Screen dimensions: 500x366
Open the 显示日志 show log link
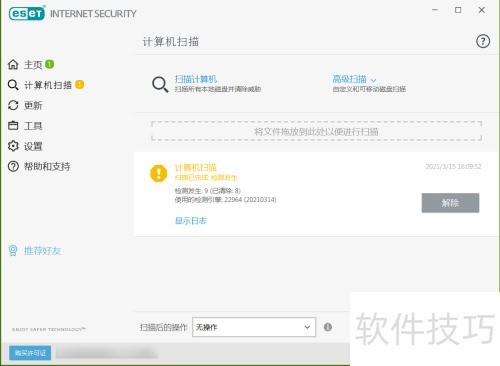[191, 221]
